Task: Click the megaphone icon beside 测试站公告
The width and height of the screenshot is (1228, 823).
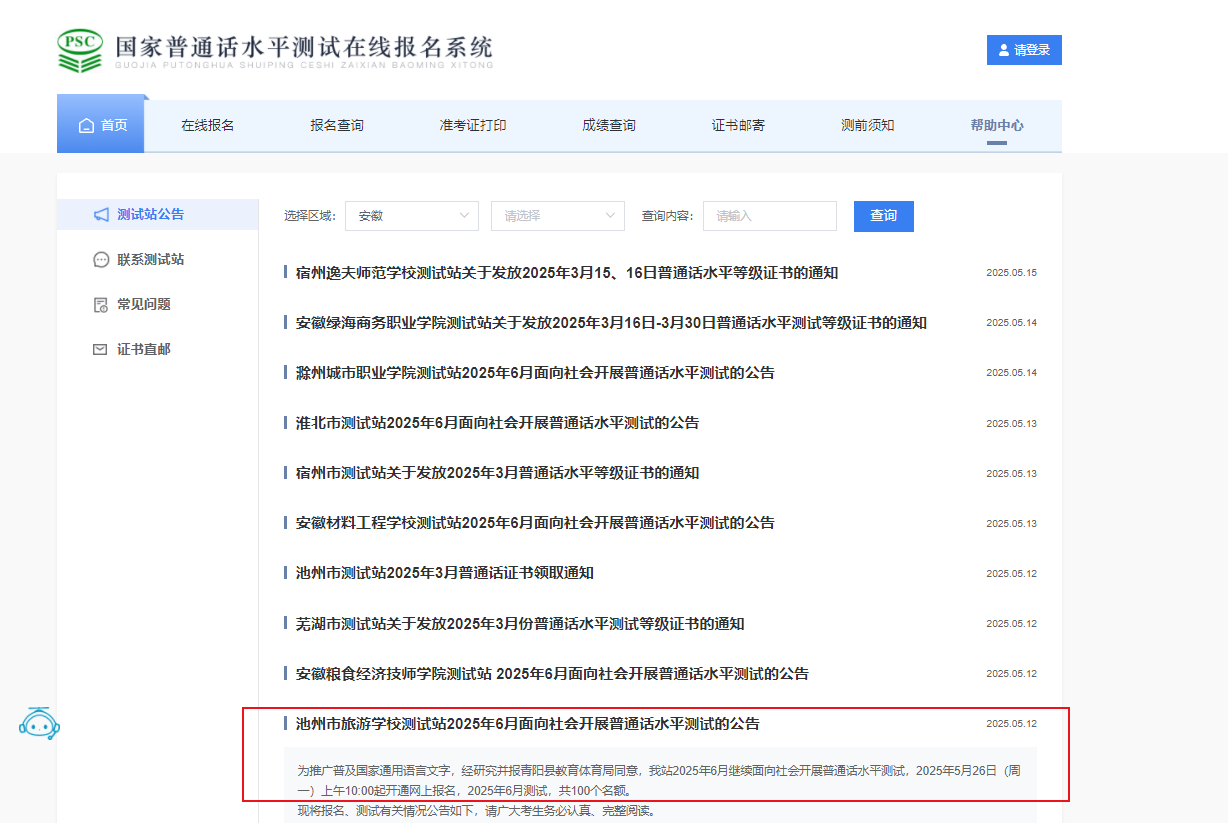Action: (101, 215)
